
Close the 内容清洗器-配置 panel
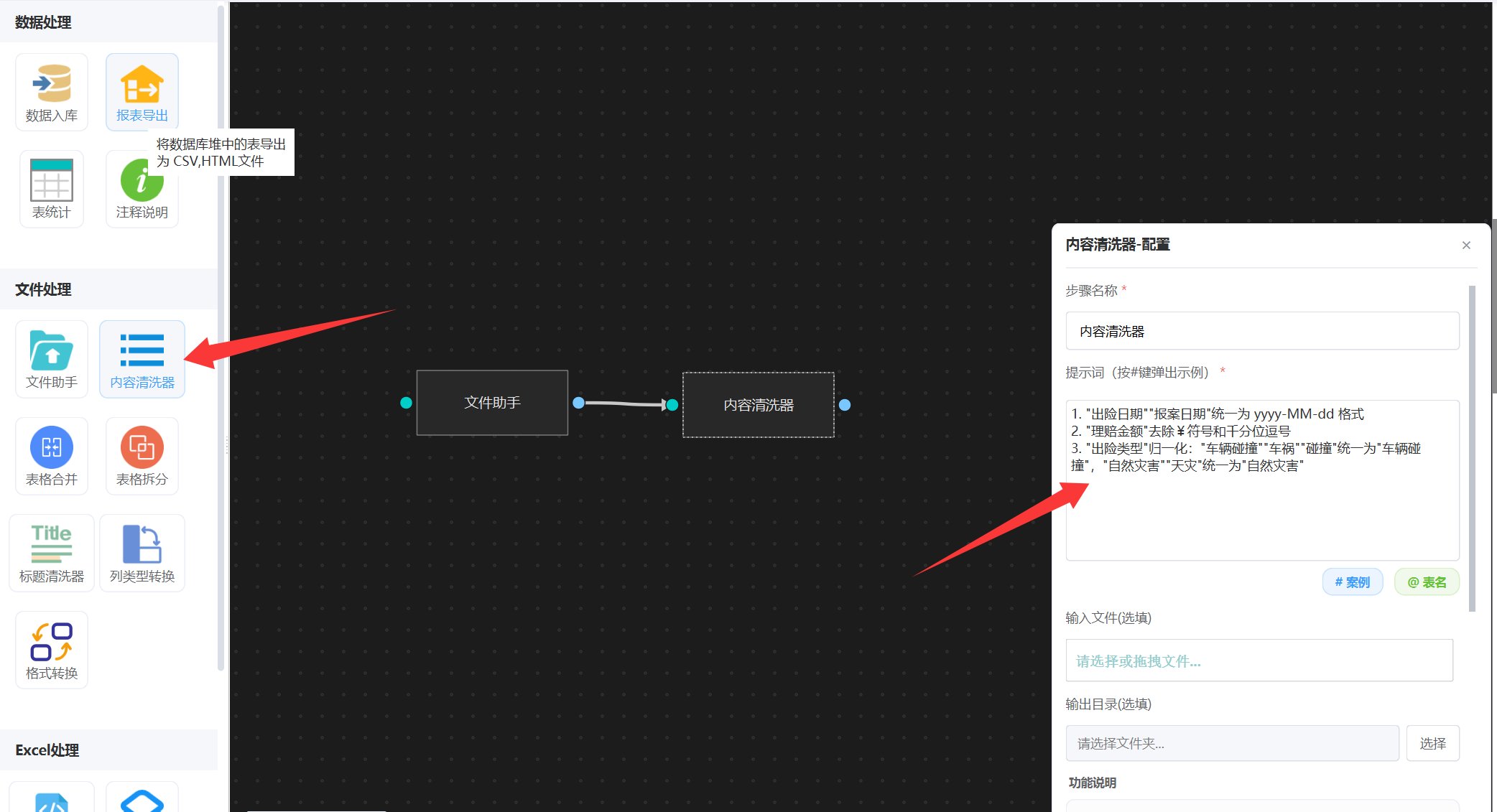[1466, 245]
